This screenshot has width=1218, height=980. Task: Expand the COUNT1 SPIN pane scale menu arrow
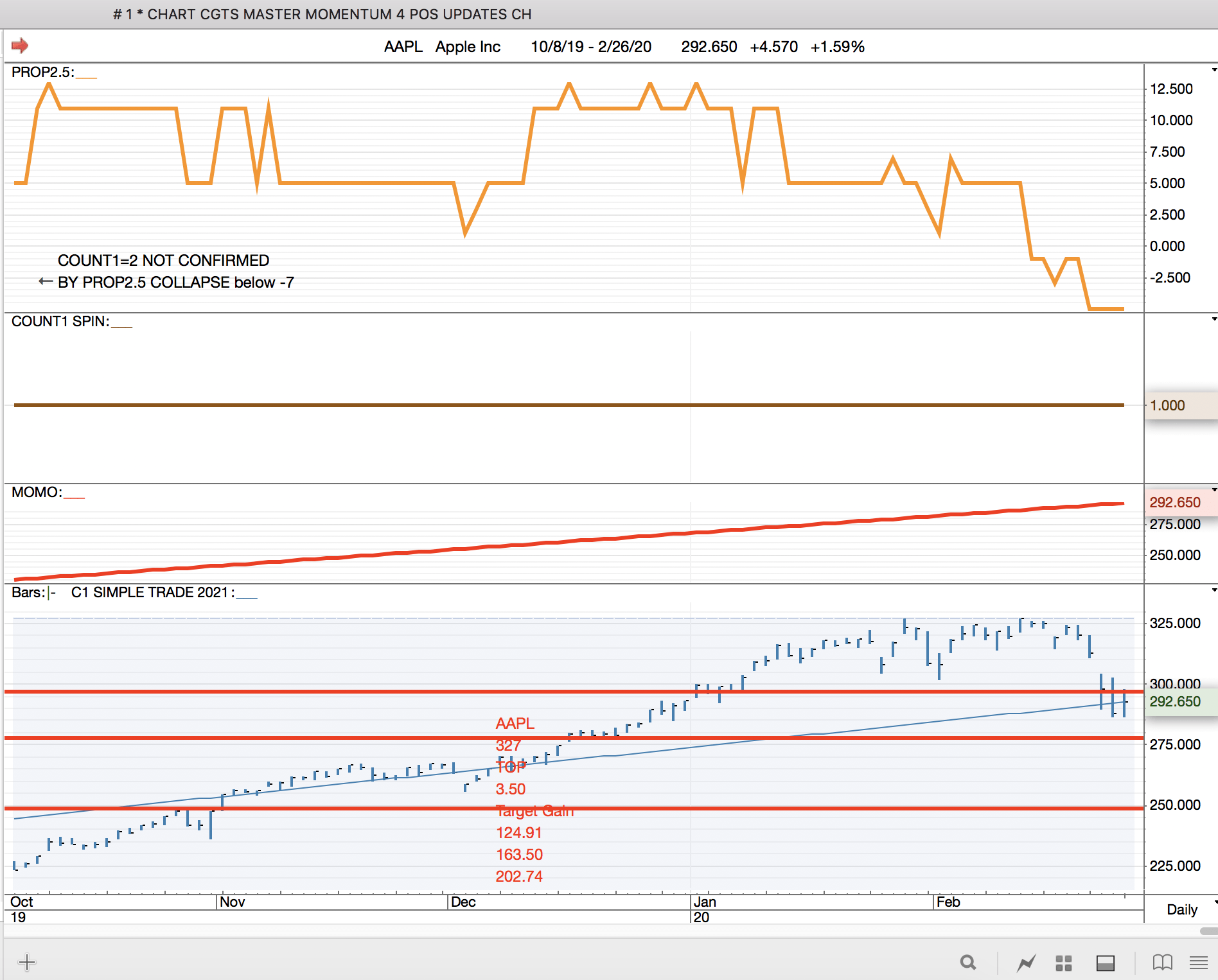click(x=1214, y=319)
